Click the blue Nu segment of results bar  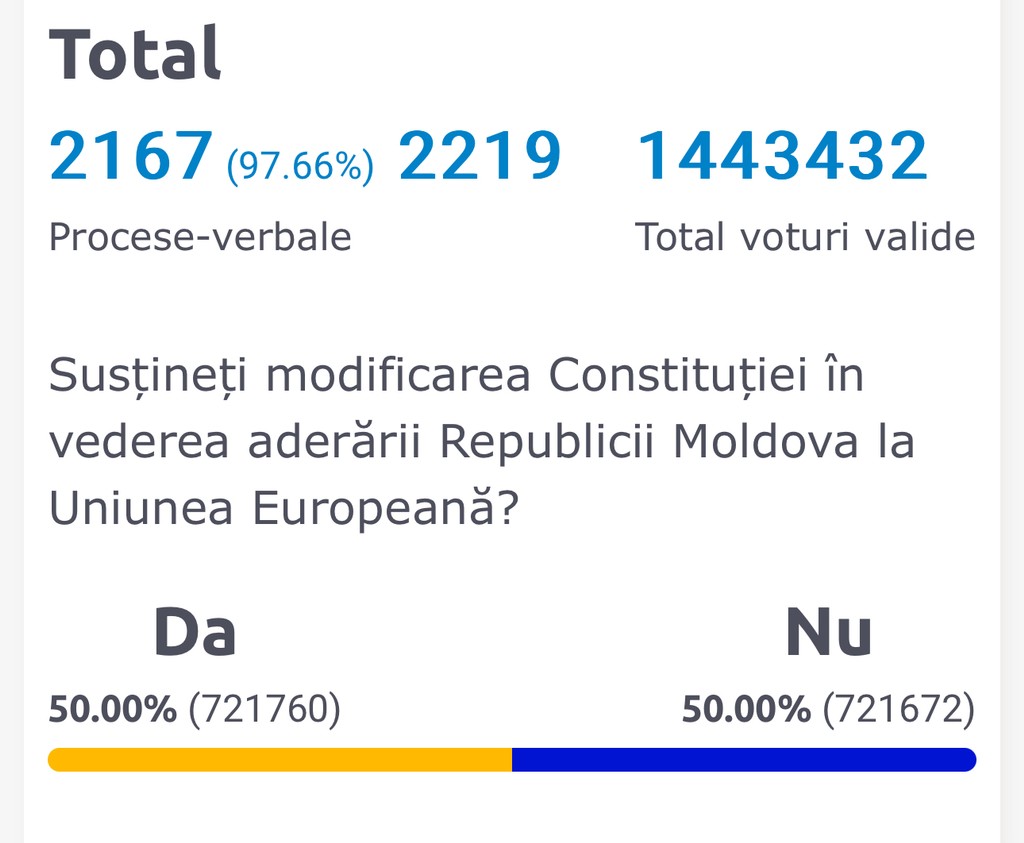click(744, 760)
